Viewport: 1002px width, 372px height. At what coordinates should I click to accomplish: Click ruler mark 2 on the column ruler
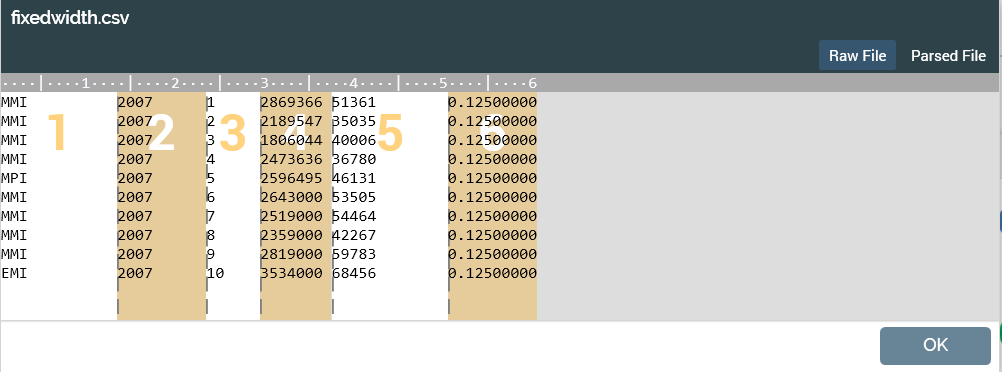click(x=175, y=83)
